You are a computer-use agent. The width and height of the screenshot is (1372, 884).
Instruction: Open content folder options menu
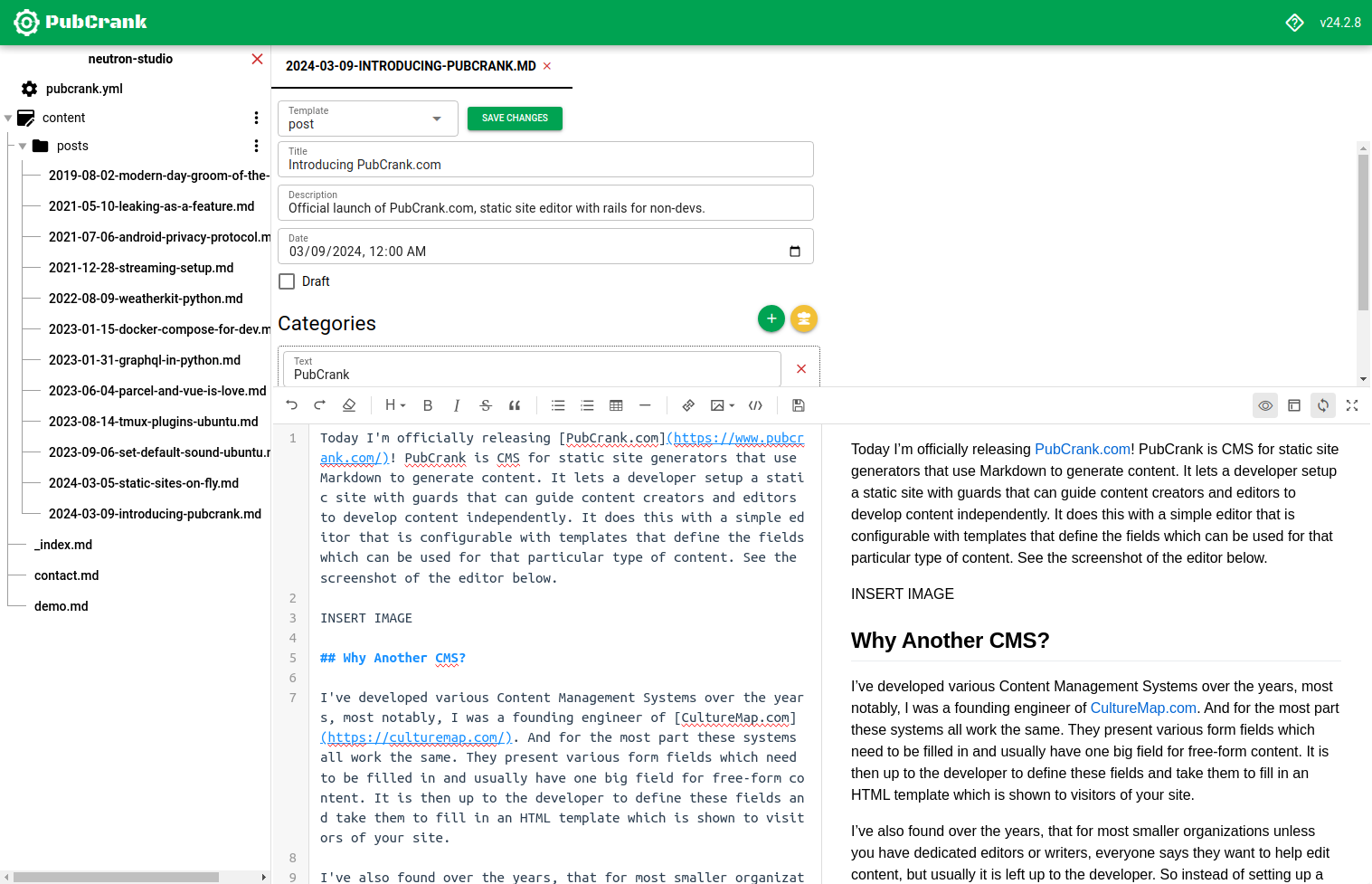(x=256, y=118)
